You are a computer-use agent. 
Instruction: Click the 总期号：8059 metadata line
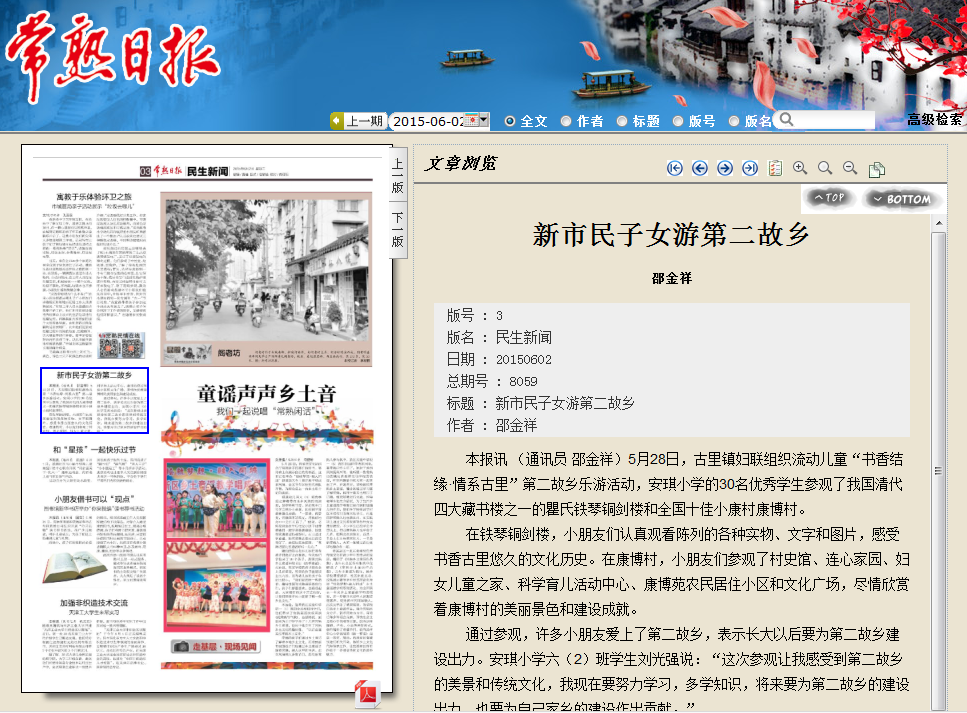pyautogui.click(x=492, y=381)
